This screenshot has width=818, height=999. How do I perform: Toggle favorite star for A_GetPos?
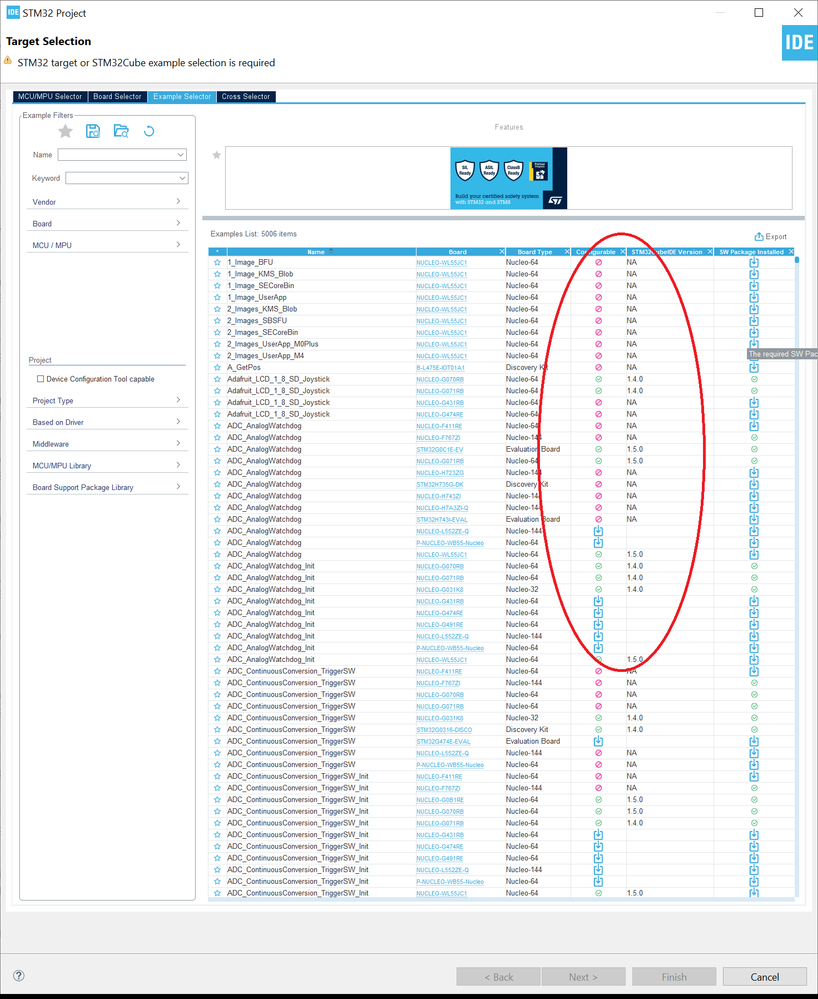coord(217,368)
